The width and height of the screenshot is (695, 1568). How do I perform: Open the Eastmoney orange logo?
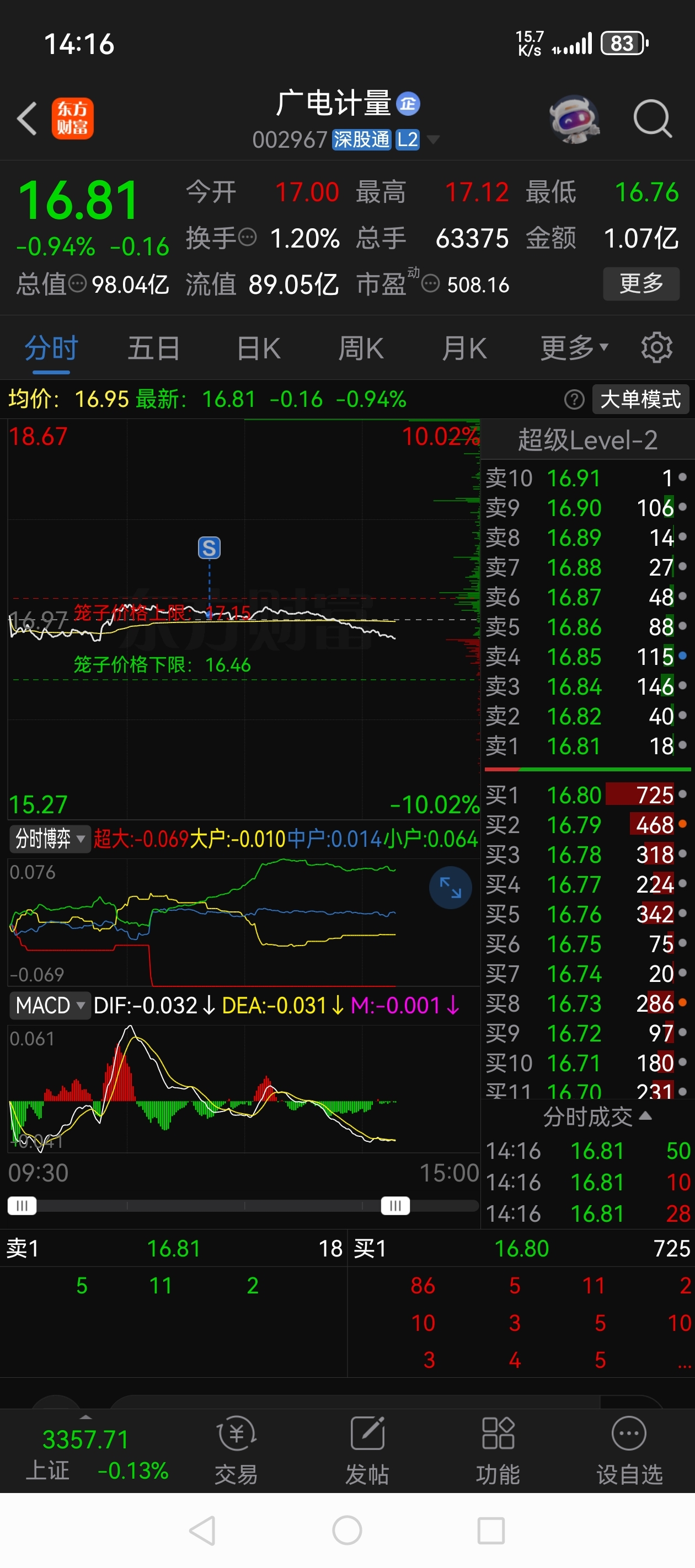72,118
